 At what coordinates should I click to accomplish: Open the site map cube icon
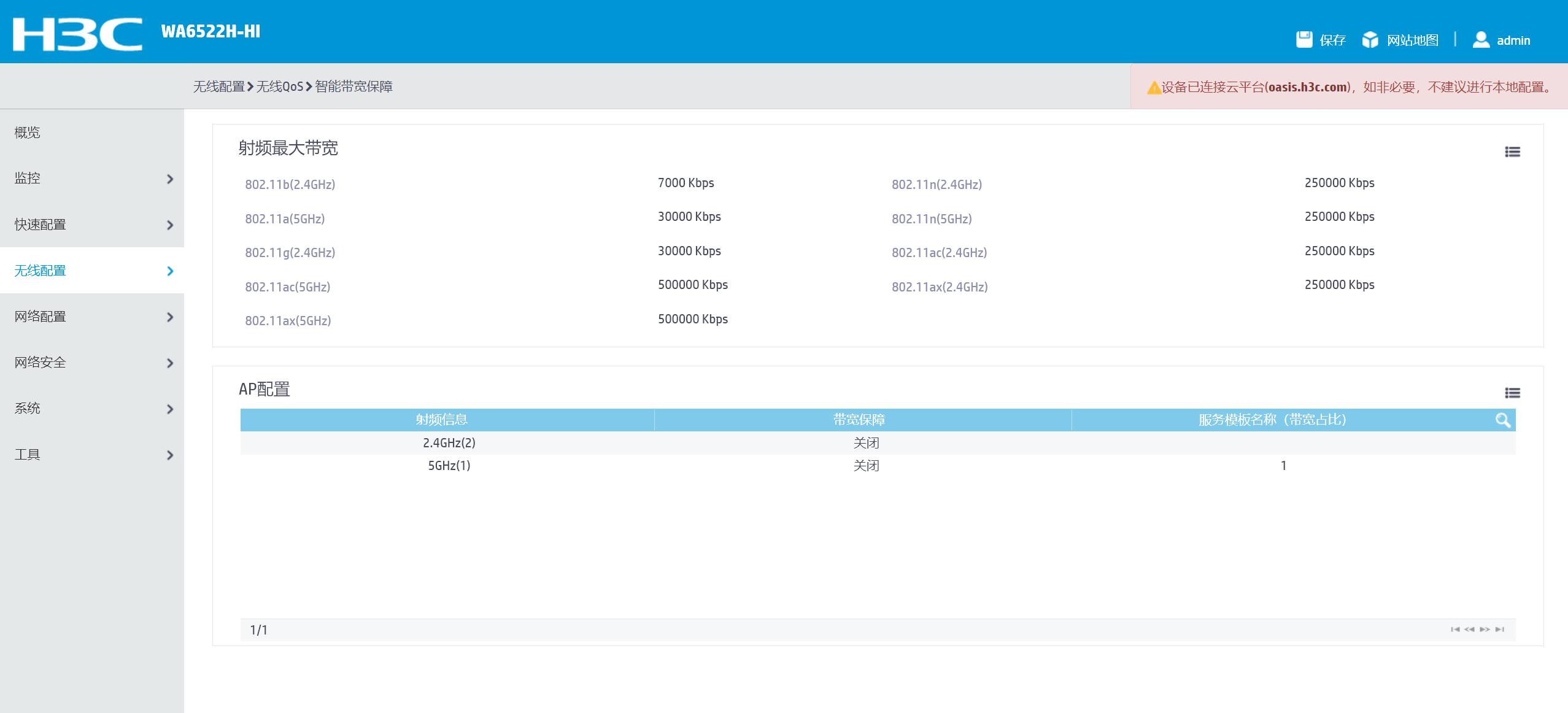[x=1370, y=40]
